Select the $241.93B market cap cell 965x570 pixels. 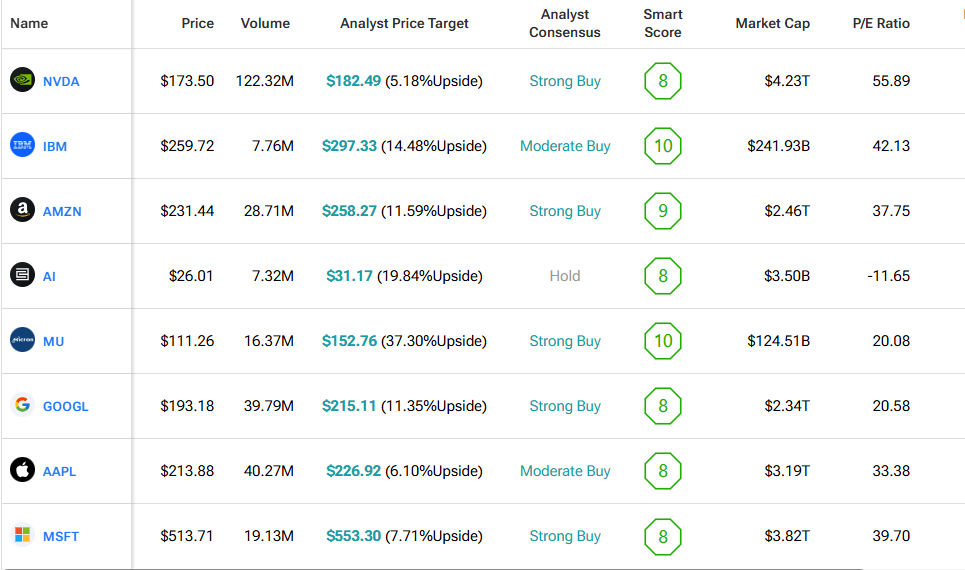click(779, 146)
